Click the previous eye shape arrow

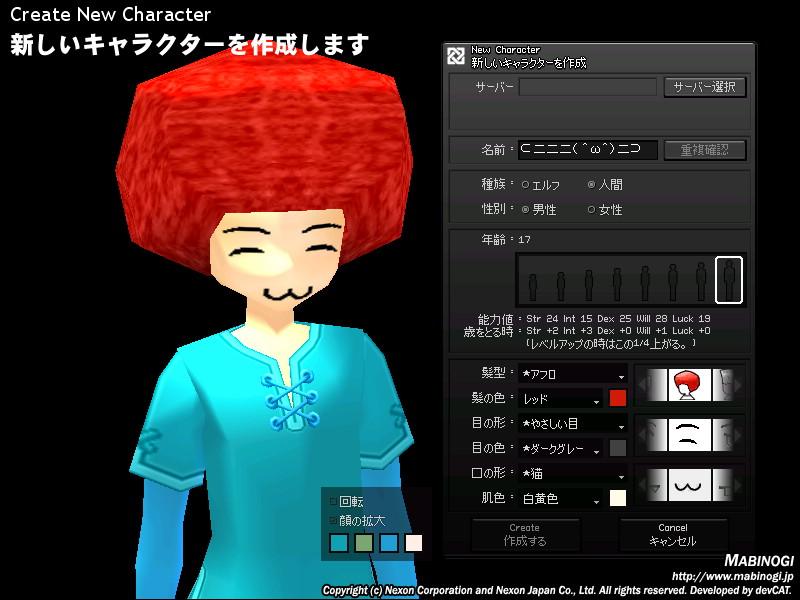tap(643, 435)
